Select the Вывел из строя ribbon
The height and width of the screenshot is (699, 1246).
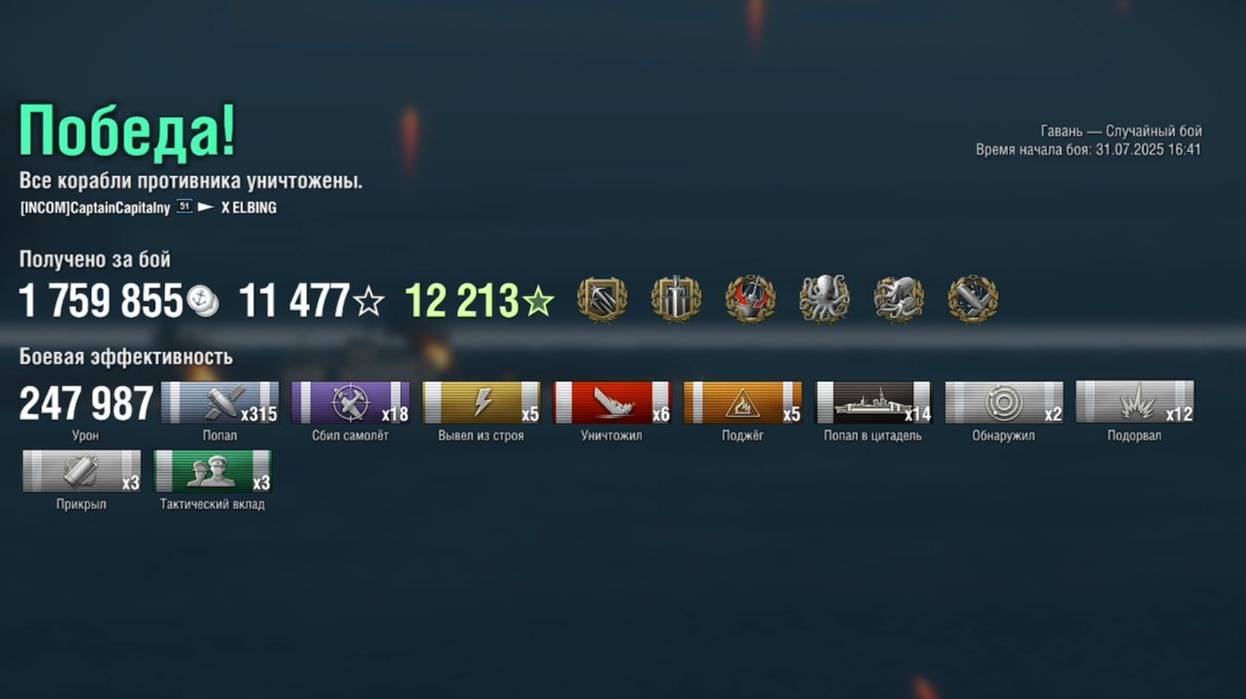(481, 402)
